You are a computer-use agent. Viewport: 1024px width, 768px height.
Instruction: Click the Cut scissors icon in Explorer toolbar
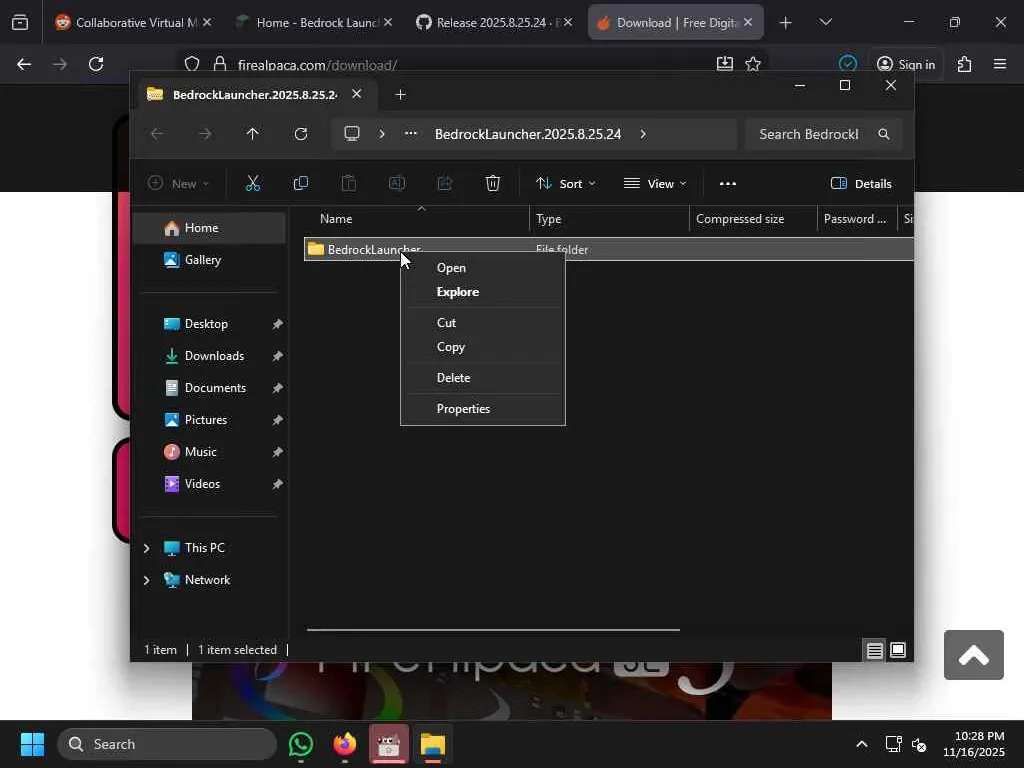pyautogui.click(x=253, y=184)
